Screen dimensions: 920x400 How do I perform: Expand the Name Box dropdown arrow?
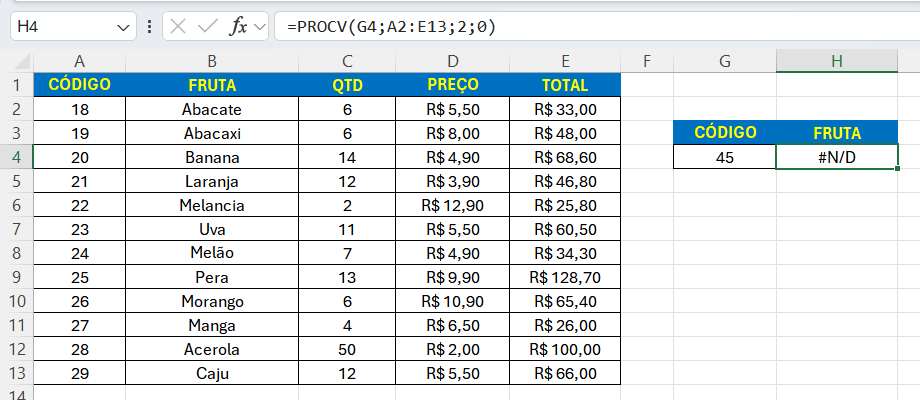click(x=123, y=27)
